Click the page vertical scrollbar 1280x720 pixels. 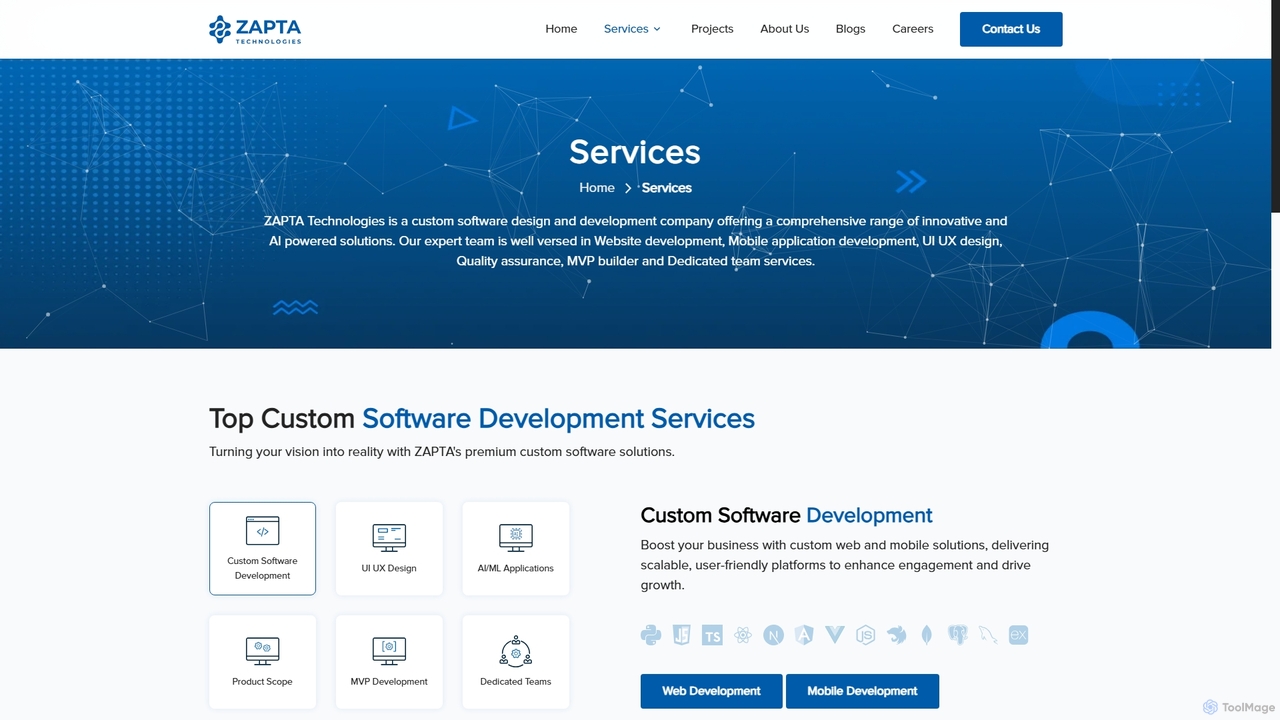[1275, 106]
